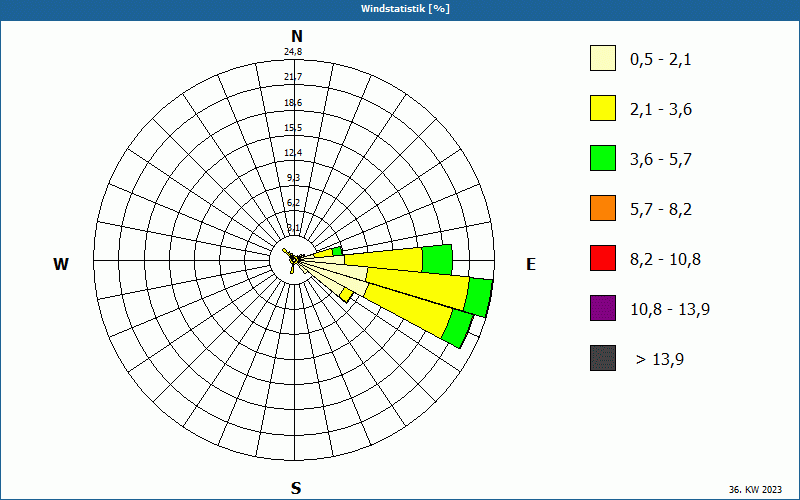Click the E compass label
The image size is (800, 500).
coord(531,264)
